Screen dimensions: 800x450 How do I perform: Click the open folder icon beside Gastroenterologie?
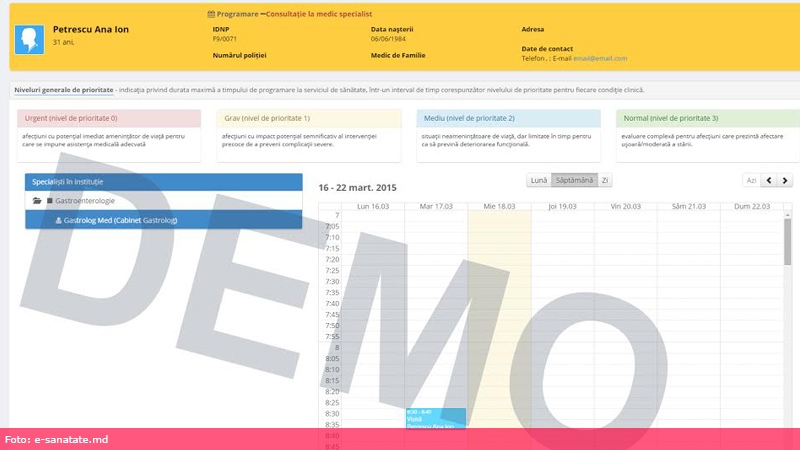click(37, 201)
